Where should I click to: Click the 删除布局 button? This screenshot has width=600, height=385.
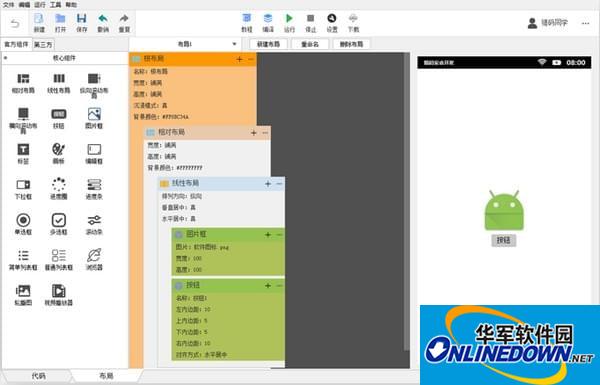[x=351, y=44]
